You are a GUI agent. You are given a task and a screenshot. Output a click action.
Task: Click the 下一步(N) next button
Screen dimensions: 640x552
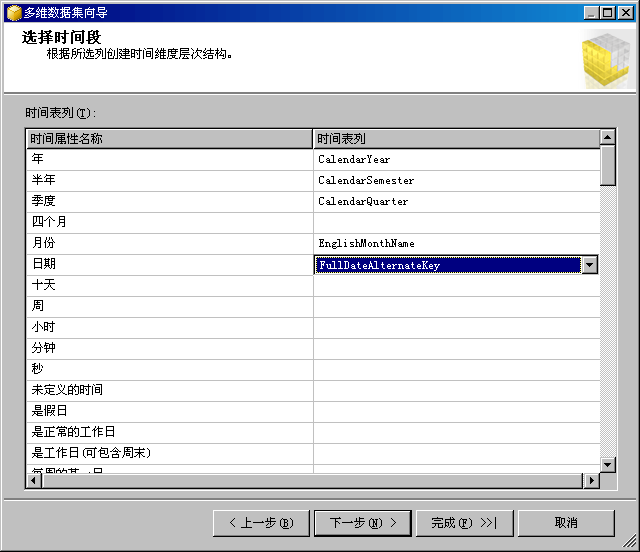(x=363, y=523)
